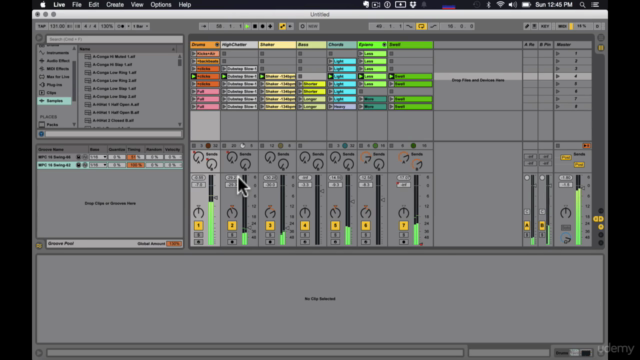640x360 pixels.
Task: Open the metronome settings dropdown arrow
Action: [128, 26]
